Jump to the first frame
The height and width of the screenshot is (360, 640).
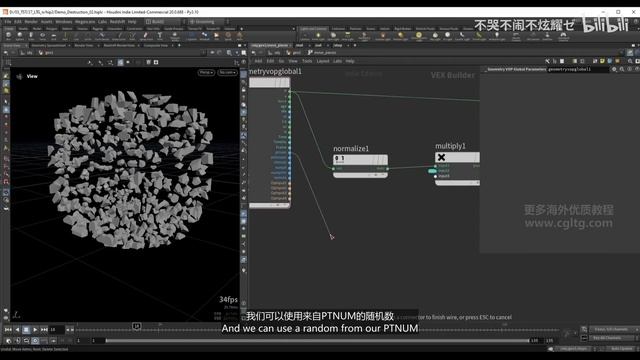(8, 329)
